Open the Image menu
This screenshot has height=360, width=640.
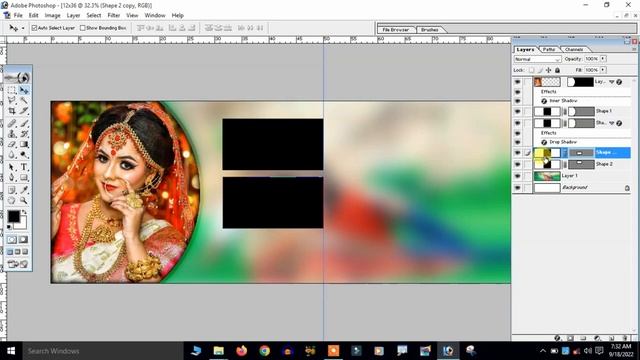[52, 15]
